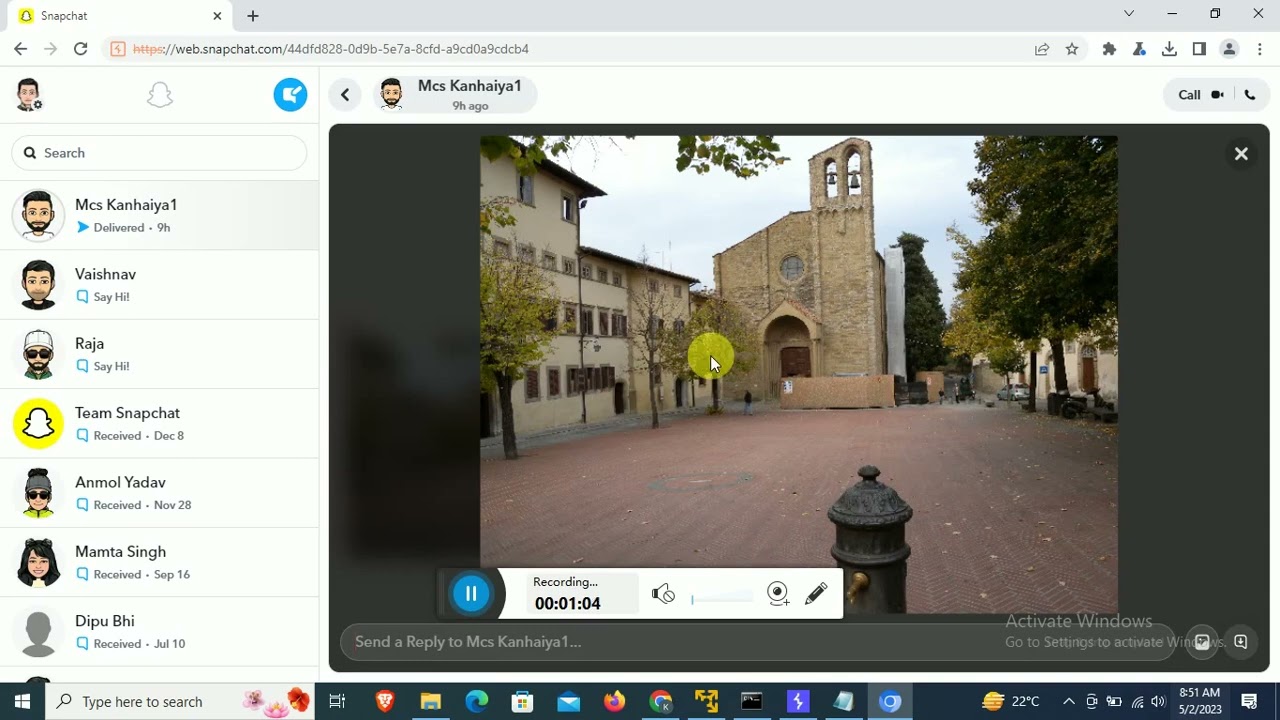Viewport: 1280px width, 720px height.
Task: Close the Snapchat browser tab
Action: coord(217,16)
